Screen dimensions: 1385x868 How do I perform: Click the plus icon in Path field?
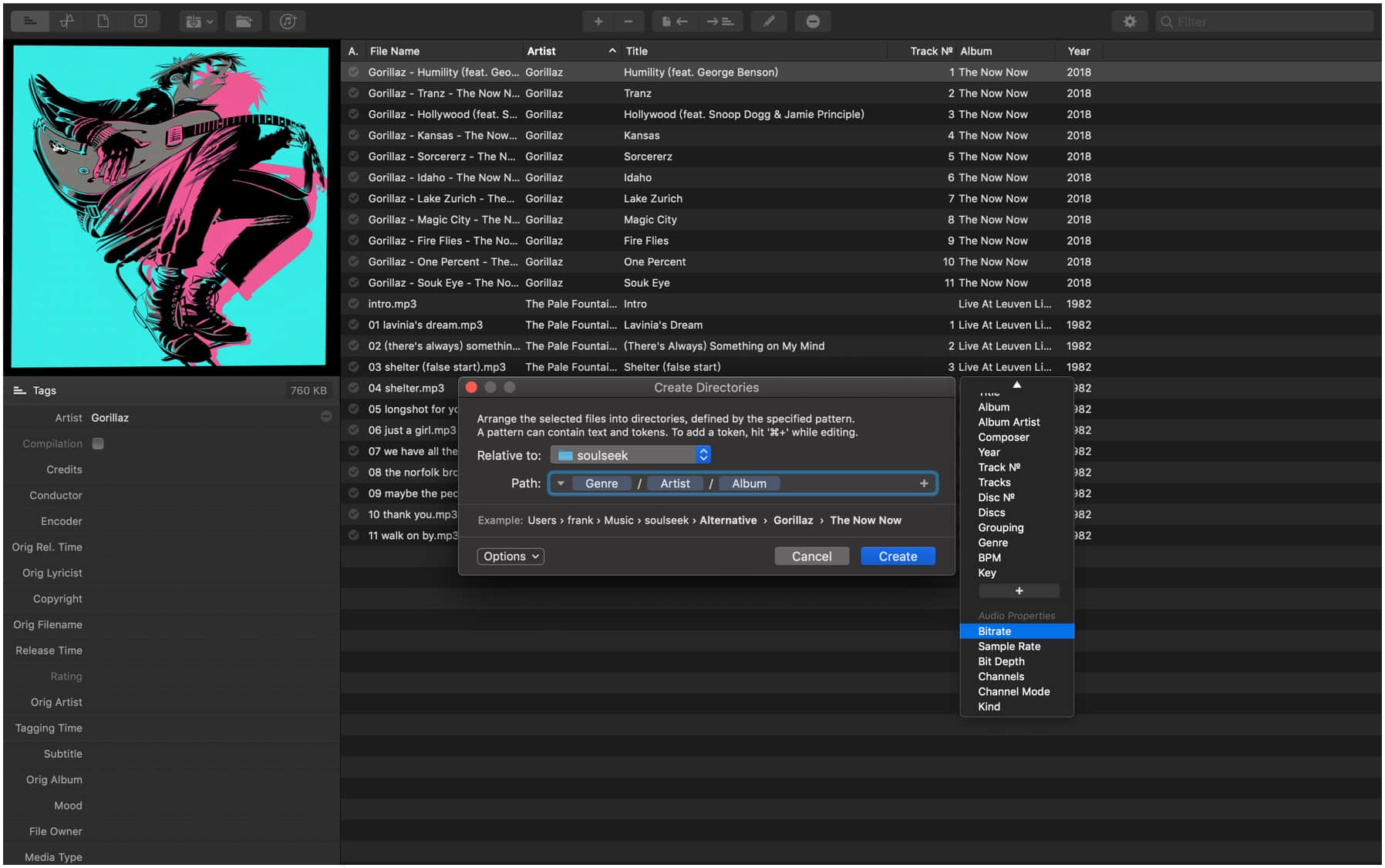tap(924, 483)
